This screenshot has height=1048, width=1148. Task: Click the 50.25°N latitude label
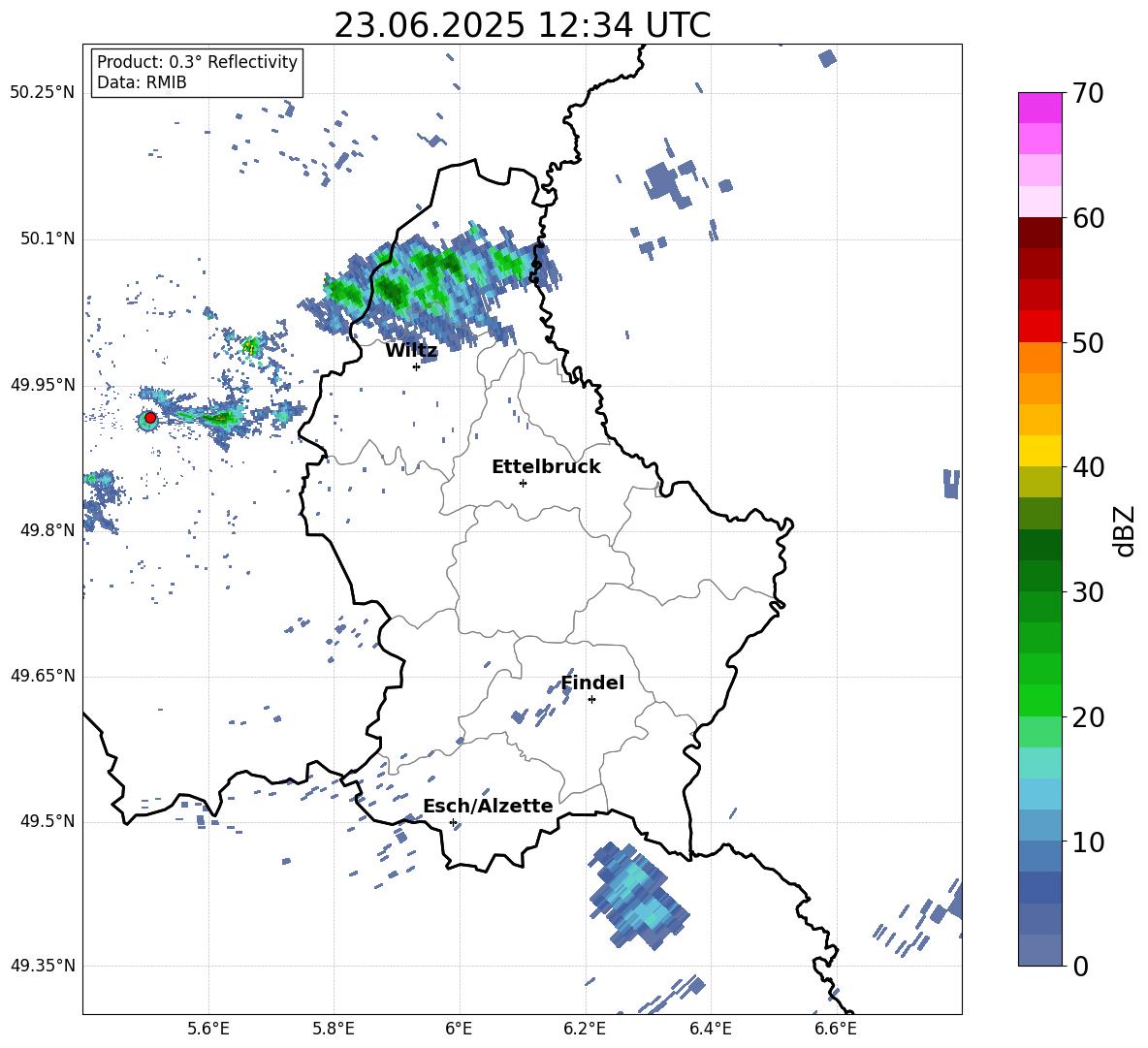pyautogui.click(x=43, y=93)
